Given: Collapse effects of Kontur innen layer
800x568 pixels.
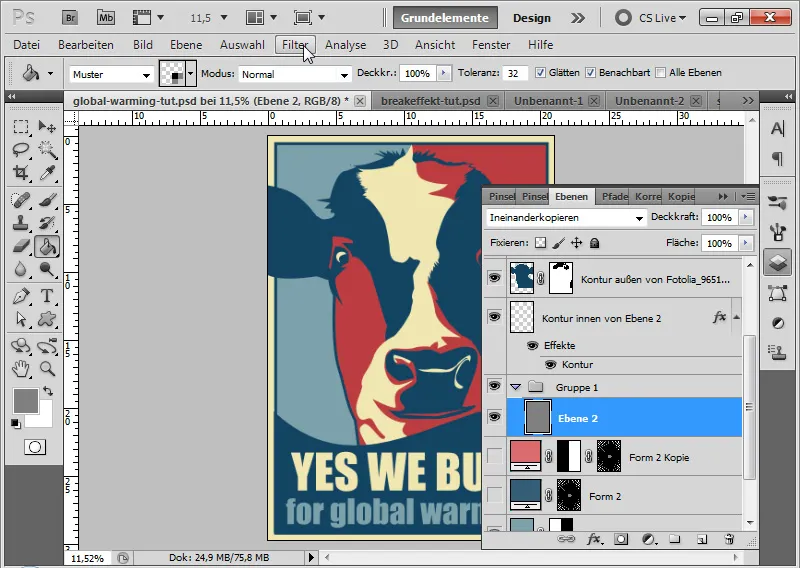Looking at the screenshot, I should click(736, 317).
